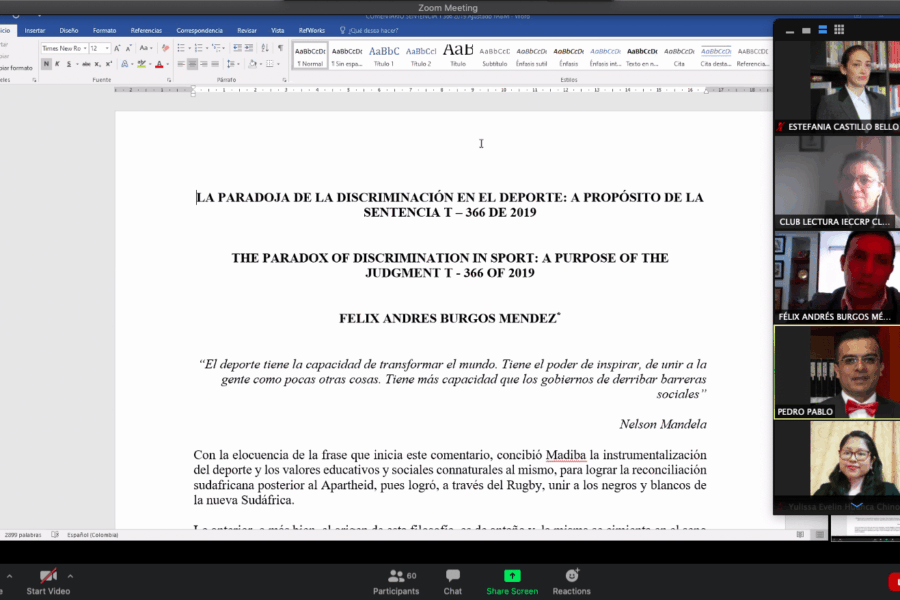The image size is (900, 600).
Task: Toggle bold formatting in Word ribbon
Action: point(46,64)
